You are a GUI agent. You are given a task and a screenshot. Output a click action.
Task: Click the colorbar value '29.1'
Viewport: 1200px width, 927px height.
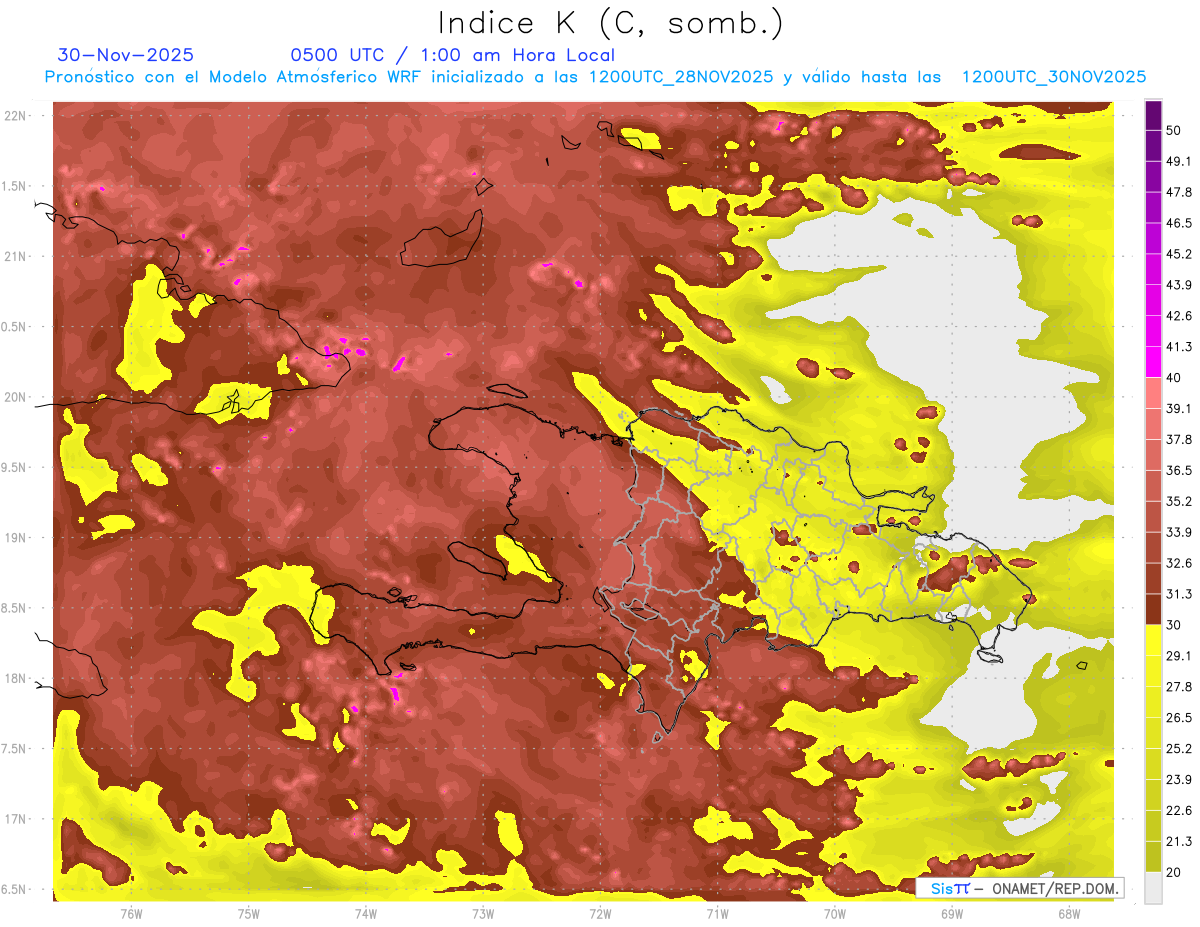(x=1179, y=656)
